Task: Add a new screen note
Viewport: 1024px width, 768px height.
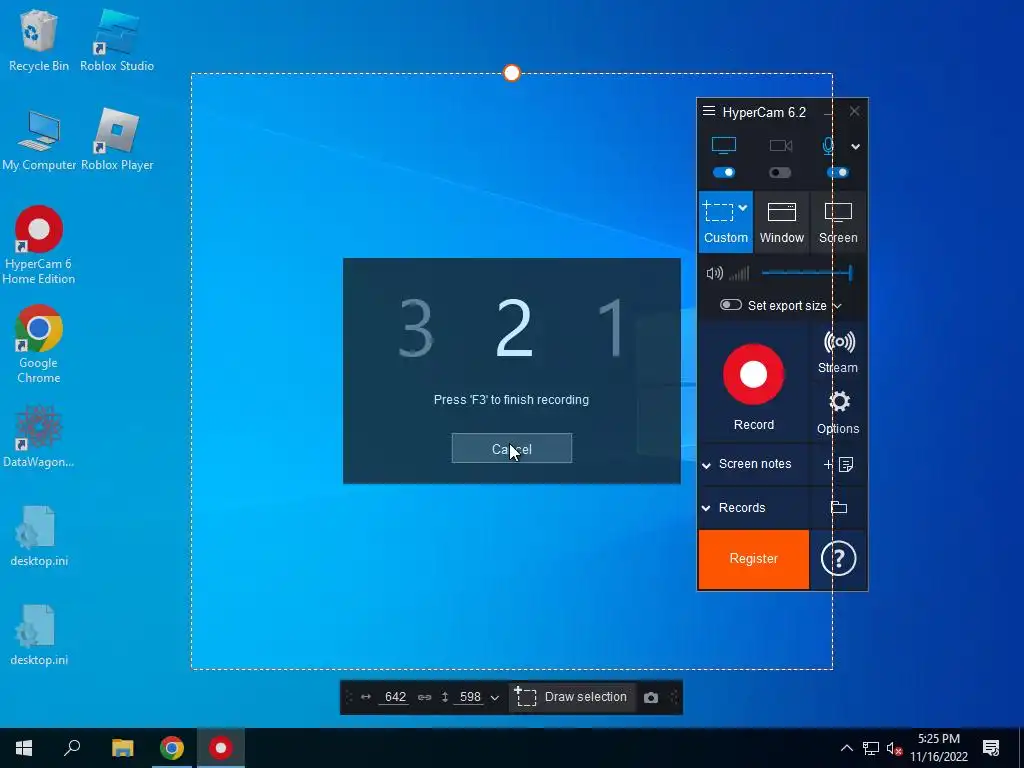Action: pyautogui.click(x=838, y=464)
